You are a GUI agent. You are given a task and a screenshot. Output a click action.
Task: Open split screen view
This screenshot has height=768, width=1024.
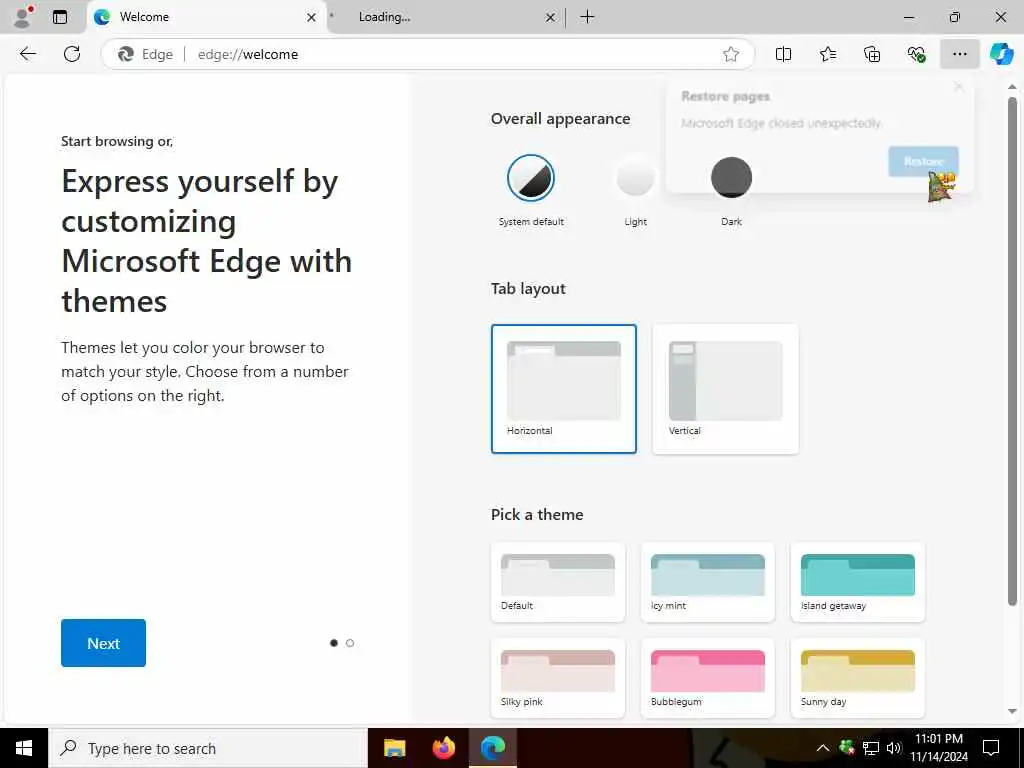pos(783,54)
